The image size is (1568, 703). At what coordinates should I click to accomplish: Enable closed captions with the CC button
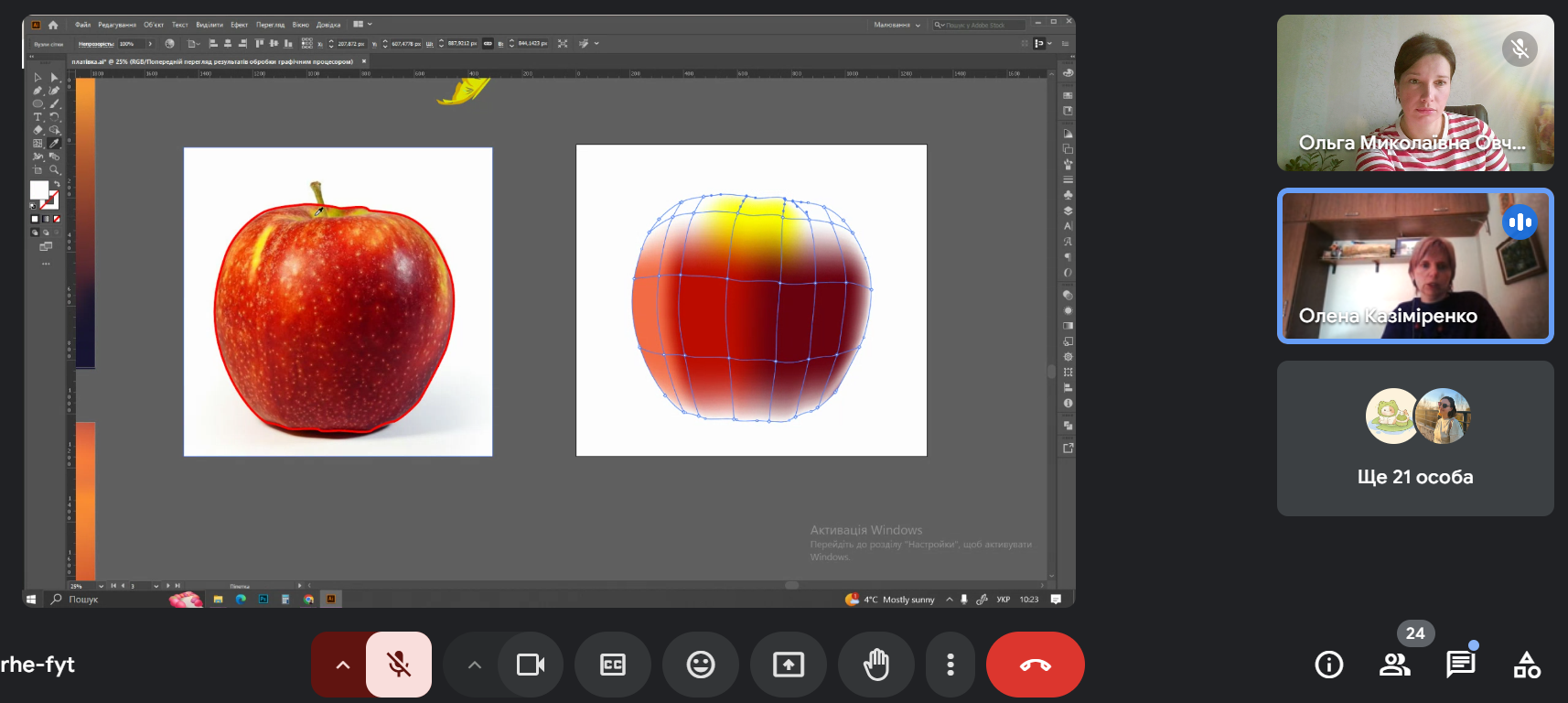613,665
